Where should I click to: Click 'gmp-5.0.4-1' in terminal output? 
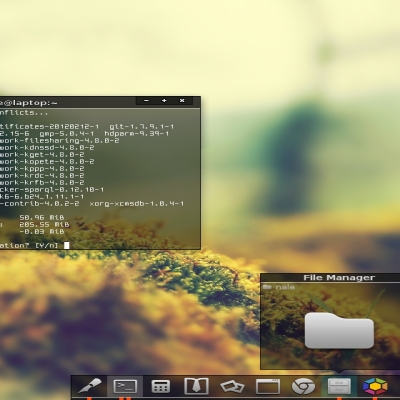[x=67, y=134]
